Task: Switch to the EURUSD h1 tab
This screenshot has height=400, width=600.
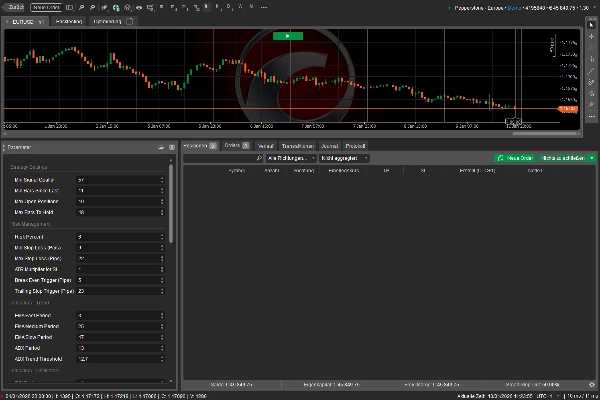Action: click(x=25, y=22)
